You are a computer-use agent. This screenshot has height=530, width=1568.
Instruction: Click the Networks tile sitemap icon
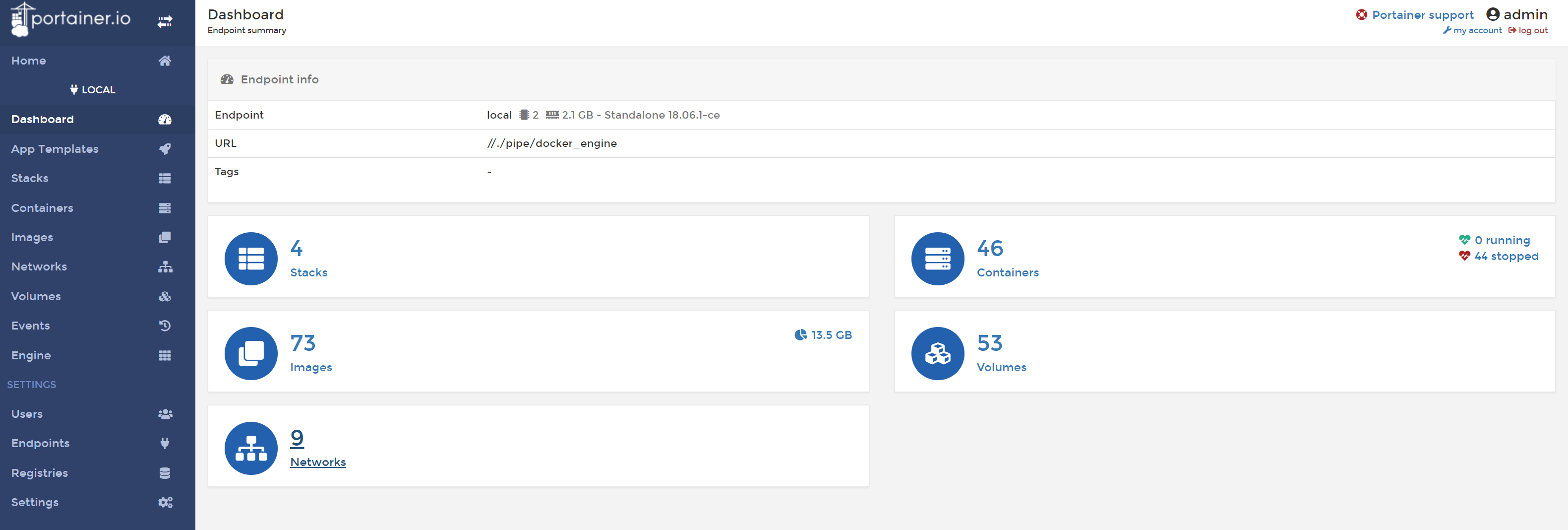pyautogui.click(x=251, y=449)
